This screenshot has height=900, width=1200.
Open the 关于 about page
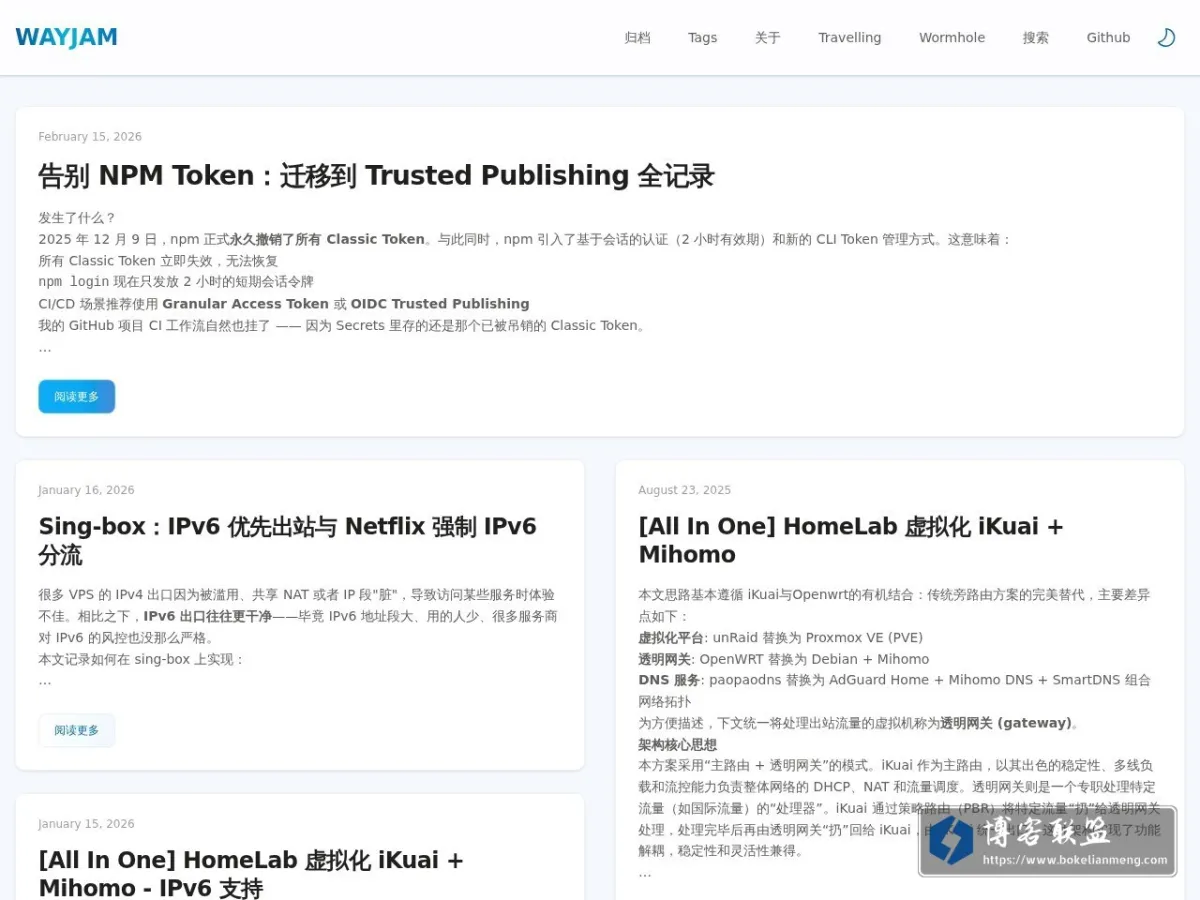click(x=767, y=38)
